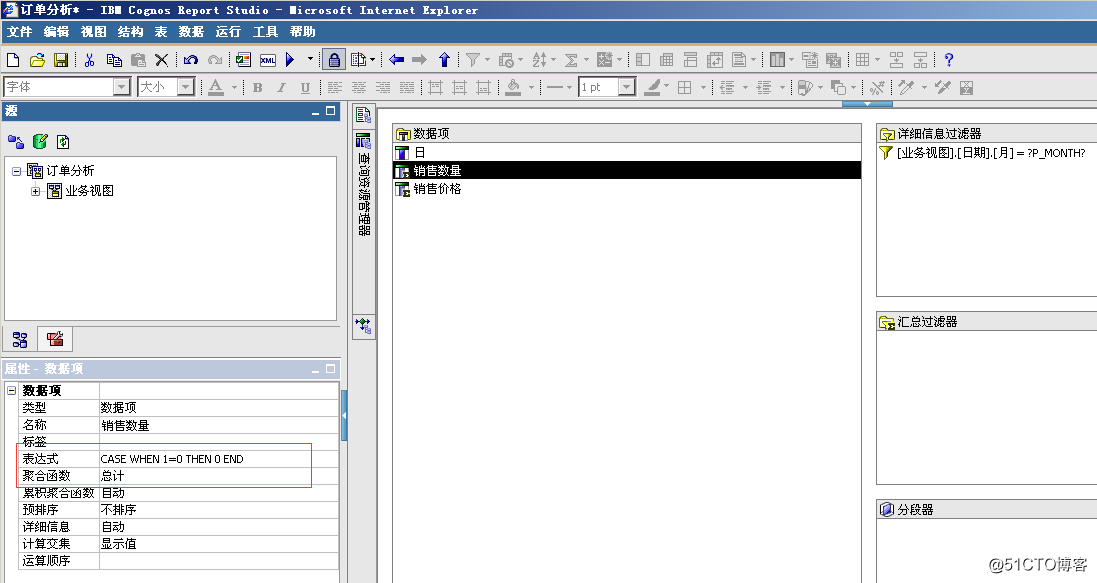Click the chart bars toolbar icon
The image size is (1097, 583).
tap(777, 60)
